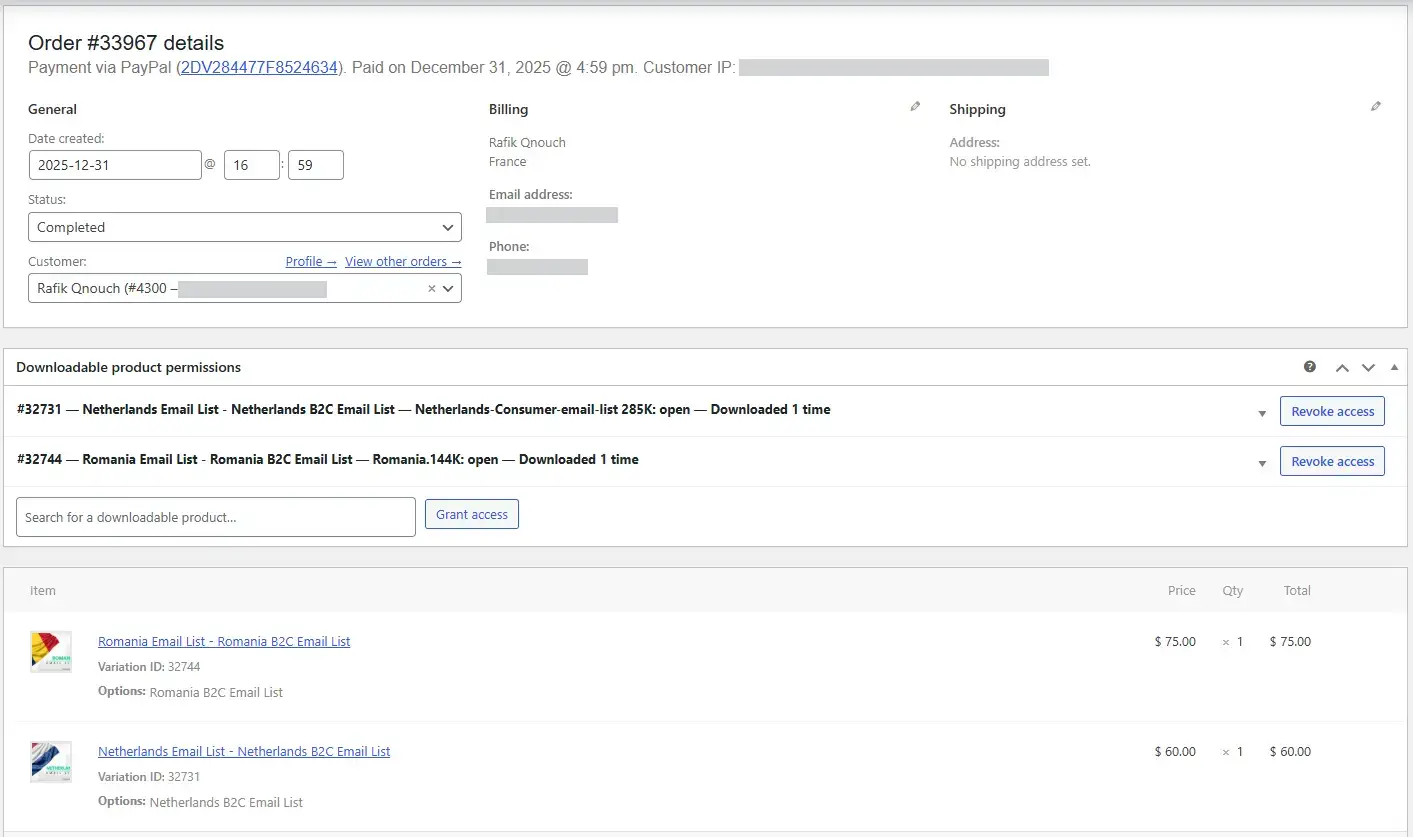
Task: Collapse the Downloadable product permissions panel
Action: [x=1394, y=368]
